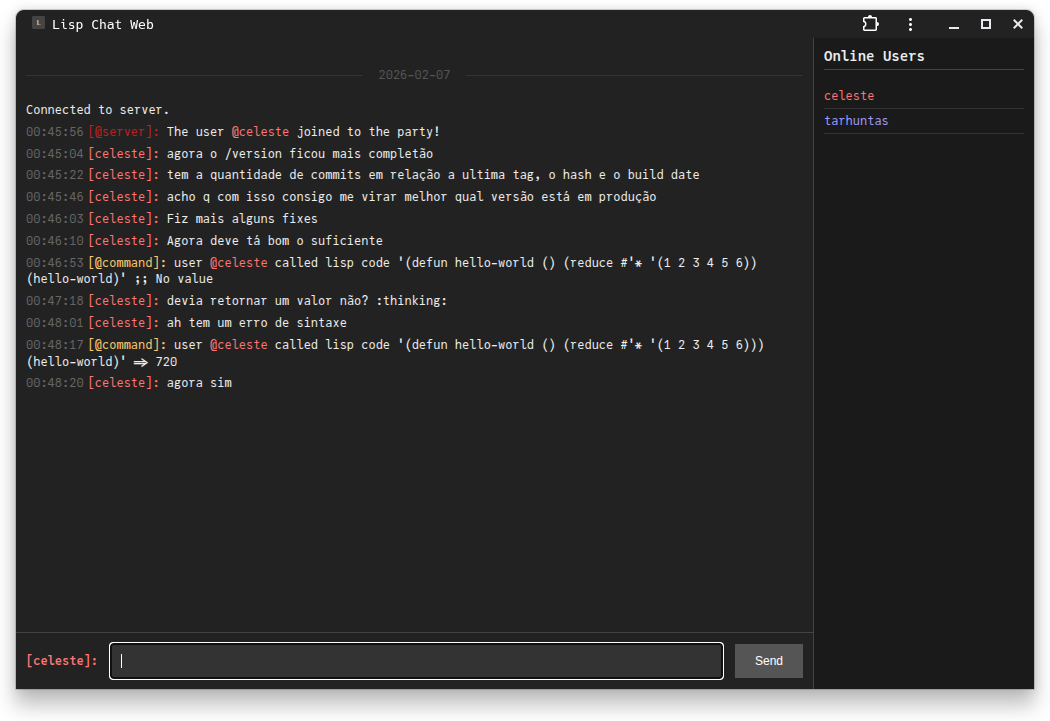Viewport: 1050px width, 721px height.
Task: Minimize the Lisp Chat Web window
Action: click(x=954, y=24)
